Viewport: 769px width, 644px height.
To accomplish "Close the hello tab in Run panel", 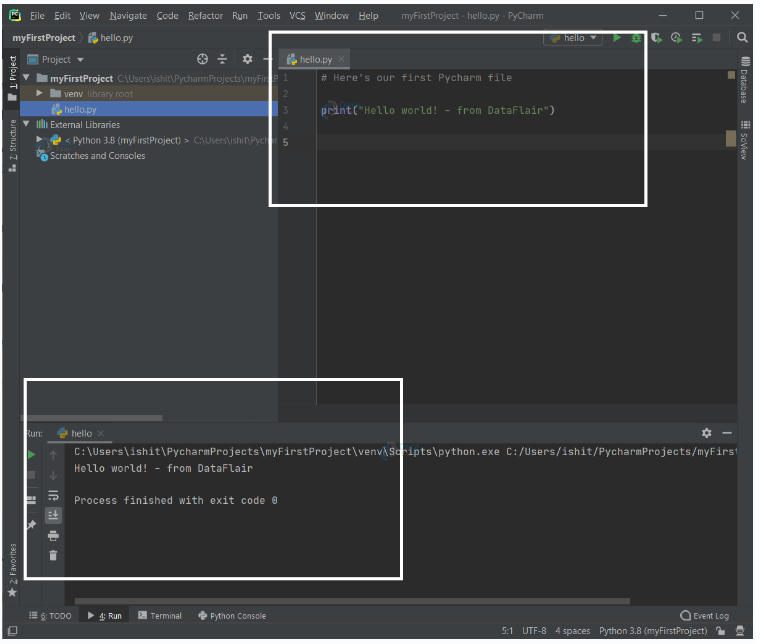I will point(101,433).
